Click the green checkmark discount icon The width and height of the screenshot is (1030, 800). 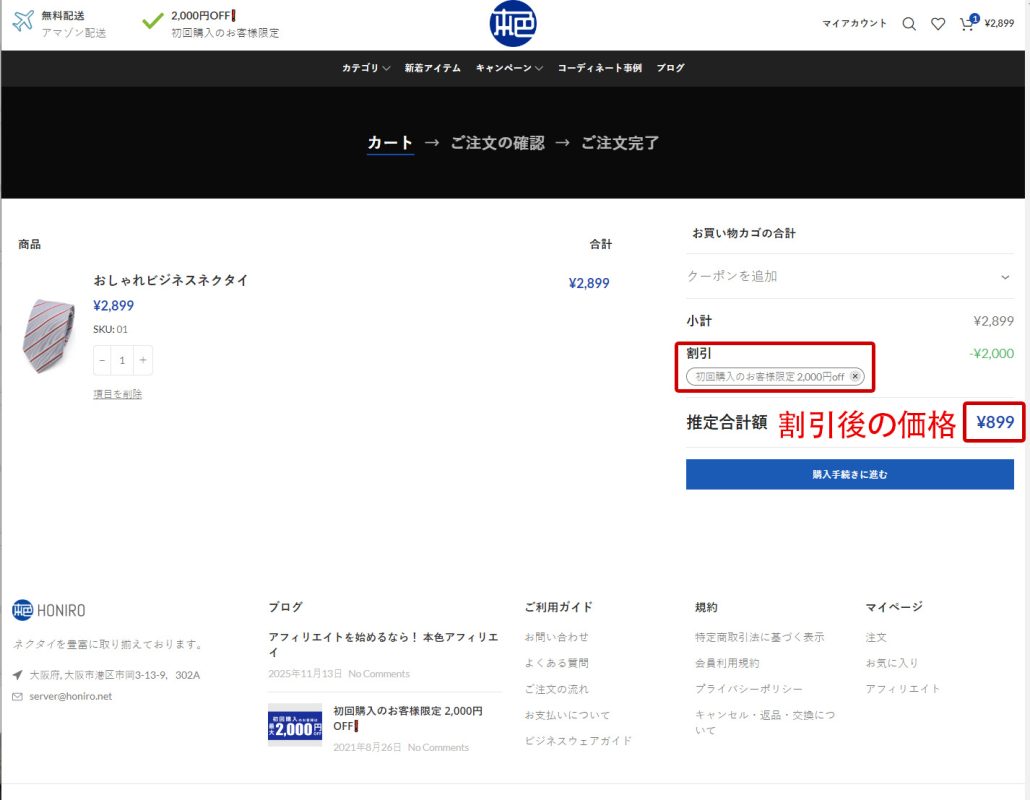(152, 21)
